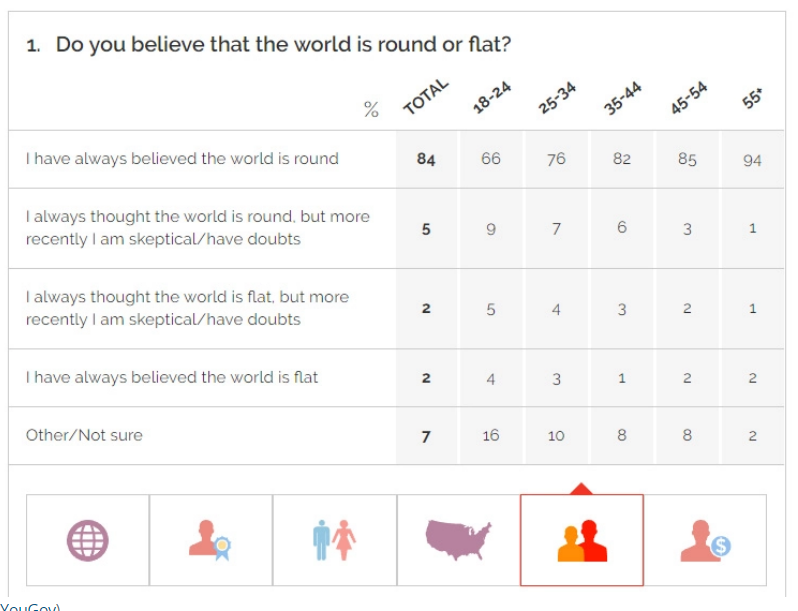The width and height of the screenshot is (798, 611).
Task: Click the 94 value in the 55+ column
Action: click(x=753, y=159)
